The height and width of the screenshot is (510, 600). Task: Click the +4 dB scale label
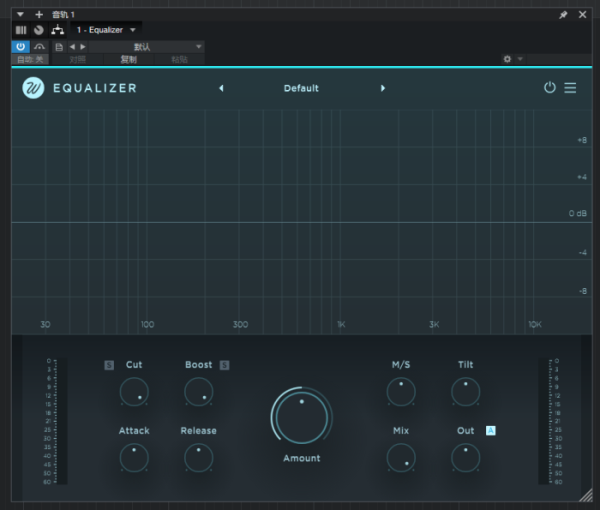click(582, 177)
